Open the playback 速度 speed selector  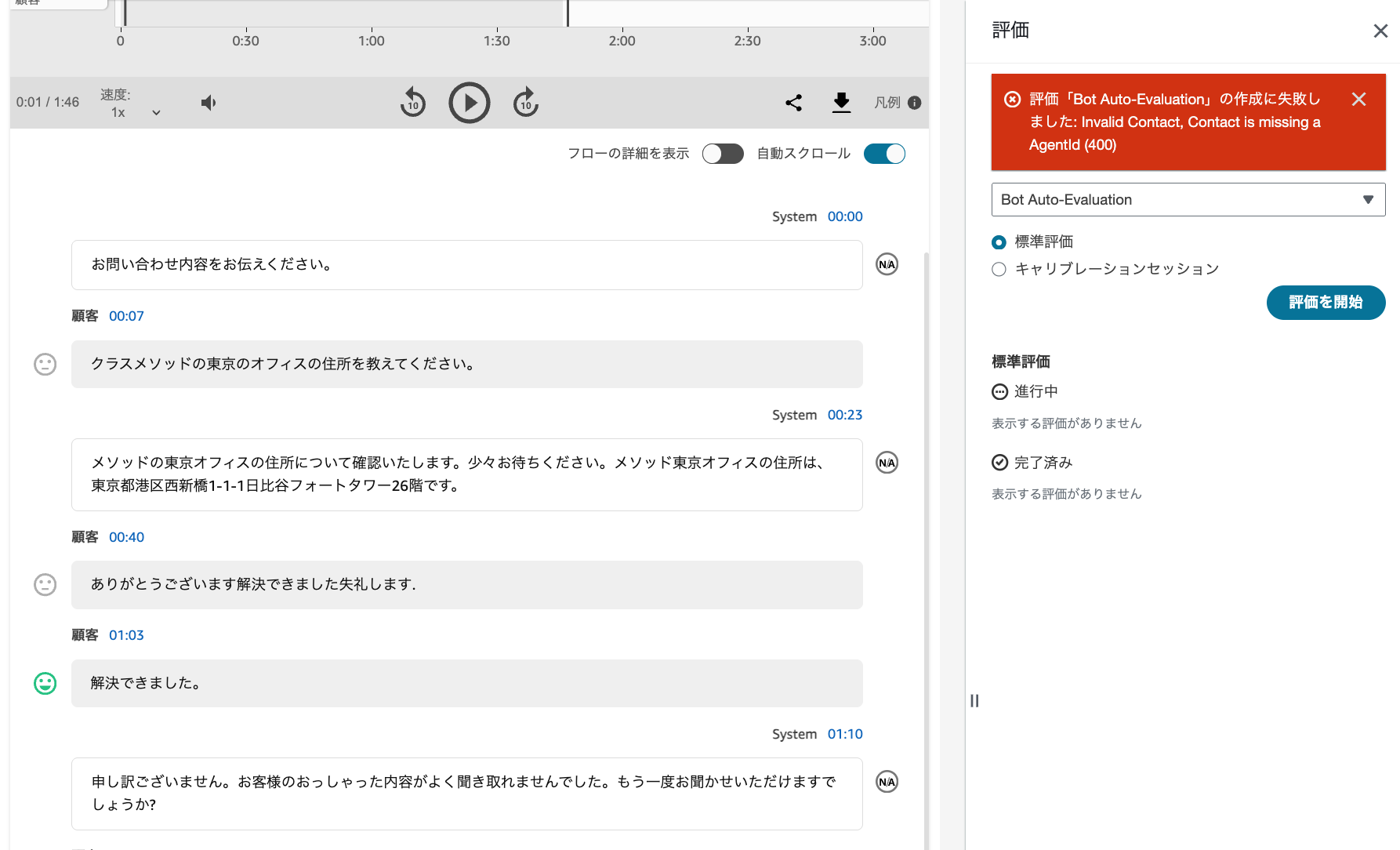pos(156,112)
